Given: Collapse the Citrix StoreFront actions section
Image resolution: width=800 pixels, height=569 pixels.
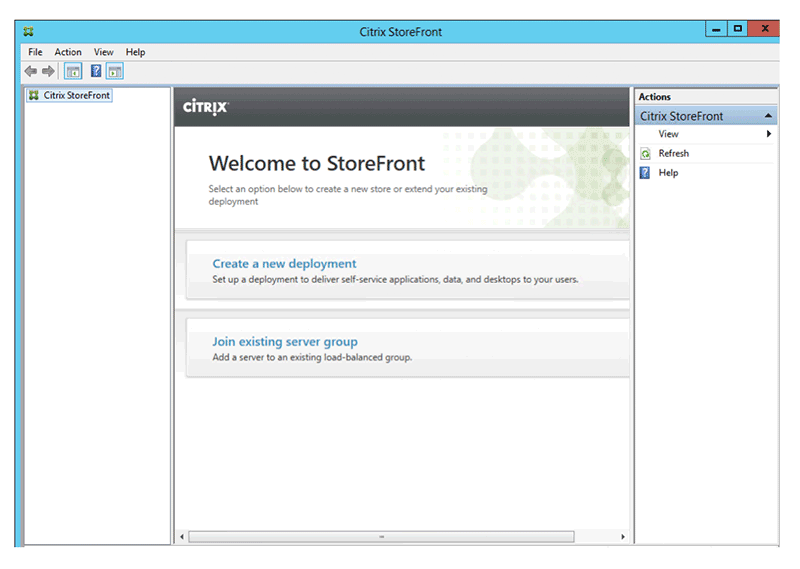Looking at the screenshot, I should [768, 116].
